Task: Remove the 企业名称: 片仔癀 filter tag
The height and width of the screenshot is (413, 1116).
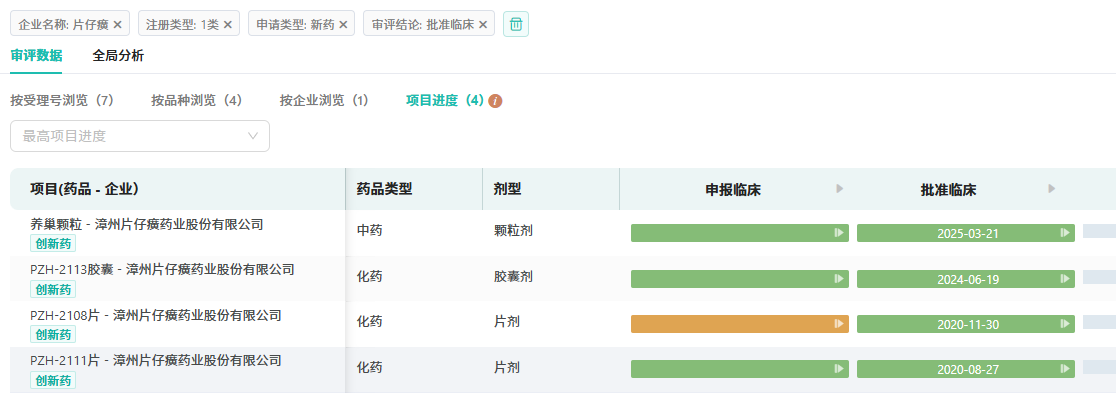Action: click(x=118, y=24)
